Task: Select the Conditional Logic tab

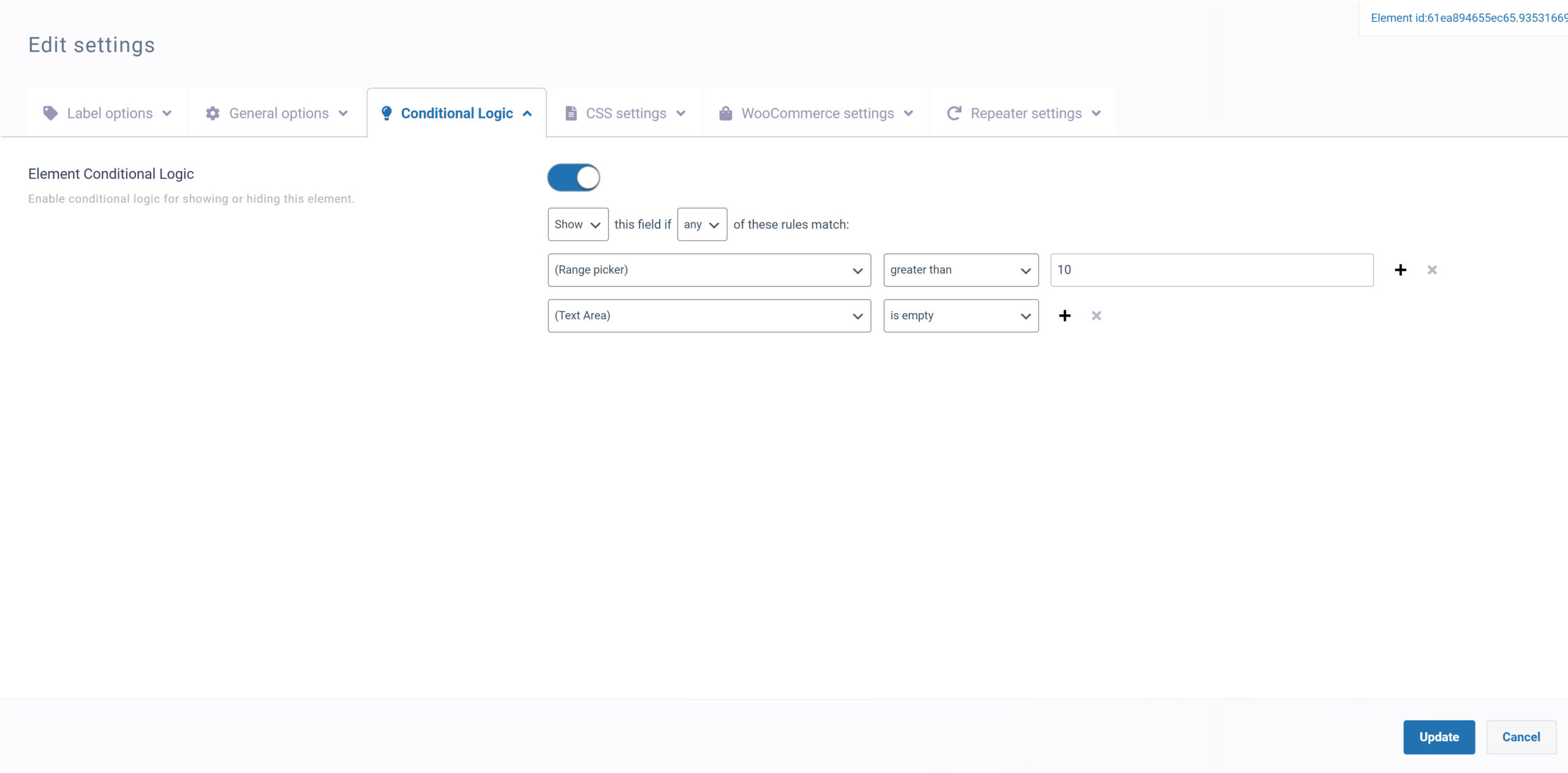Action: coord(456,113)
